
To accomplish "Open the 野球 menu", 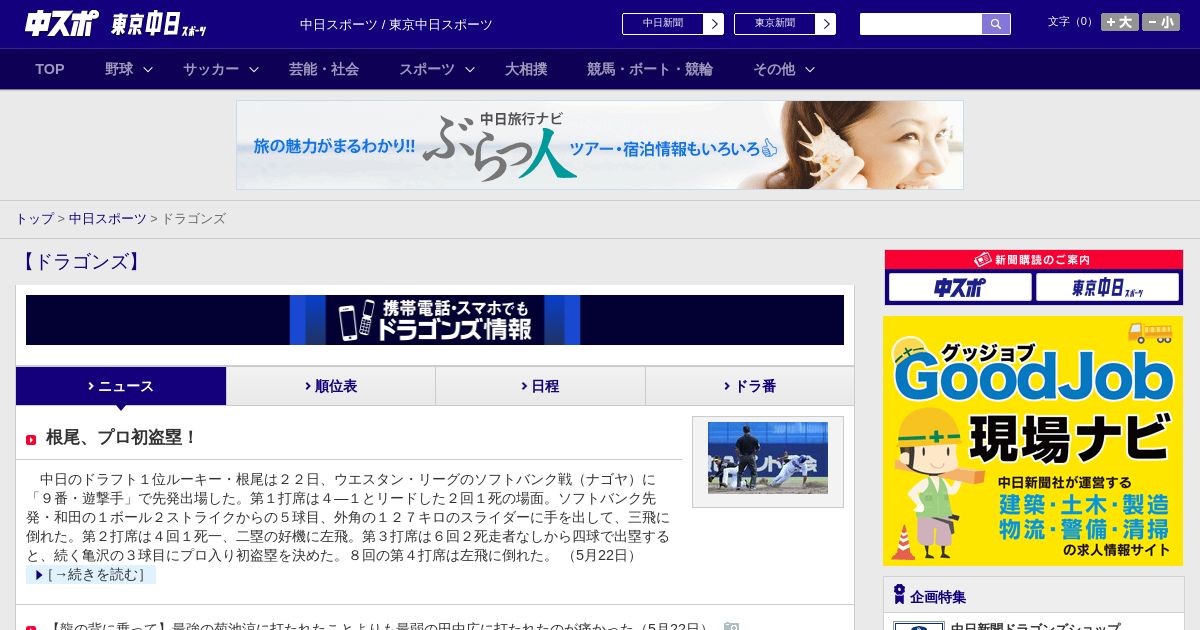I will pyautogui.click(x=119, y=69).
